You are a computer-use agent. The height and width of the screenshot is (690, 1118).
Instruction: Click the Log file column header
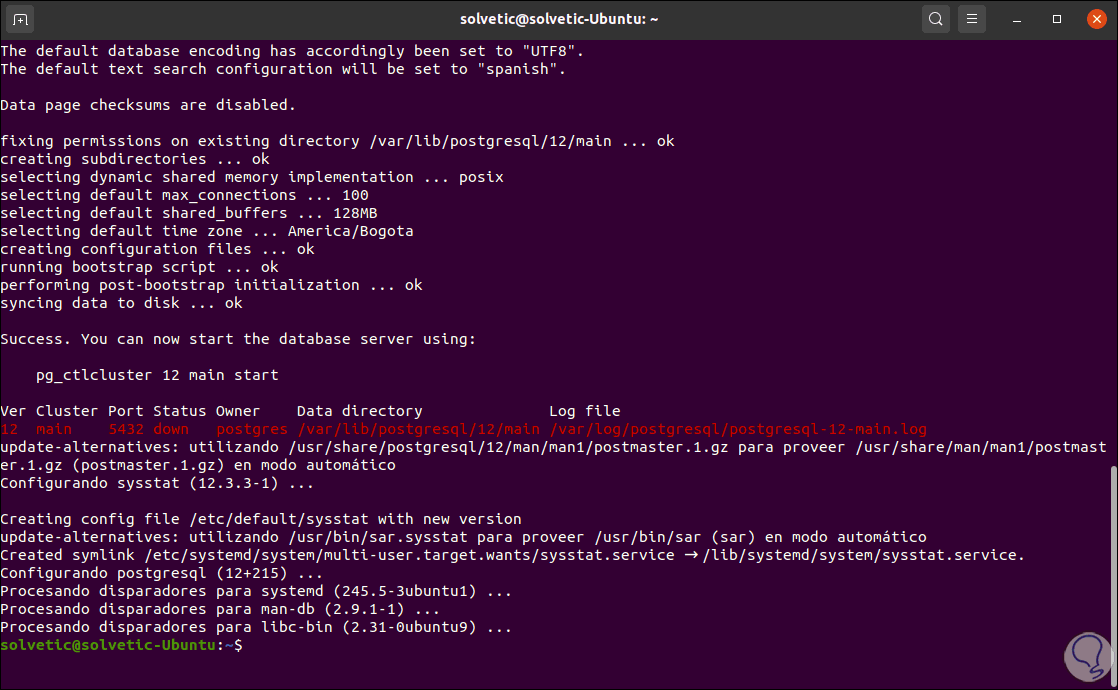point(584,411)
